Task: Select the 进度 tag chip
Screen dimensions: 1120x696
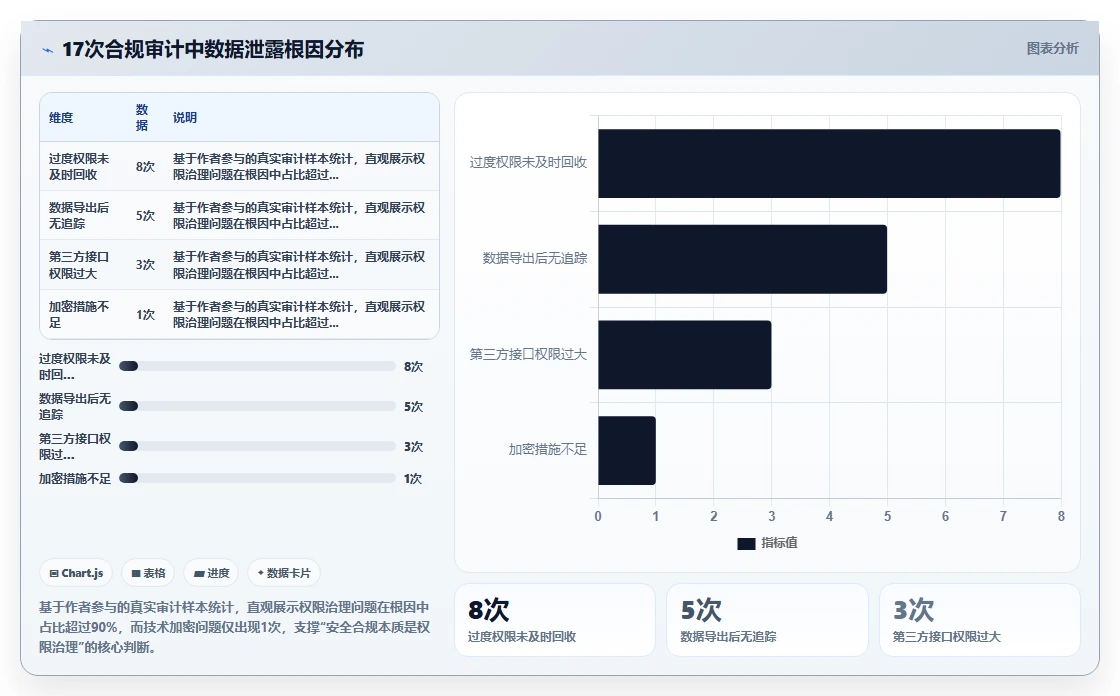Action: coord(211,573)
